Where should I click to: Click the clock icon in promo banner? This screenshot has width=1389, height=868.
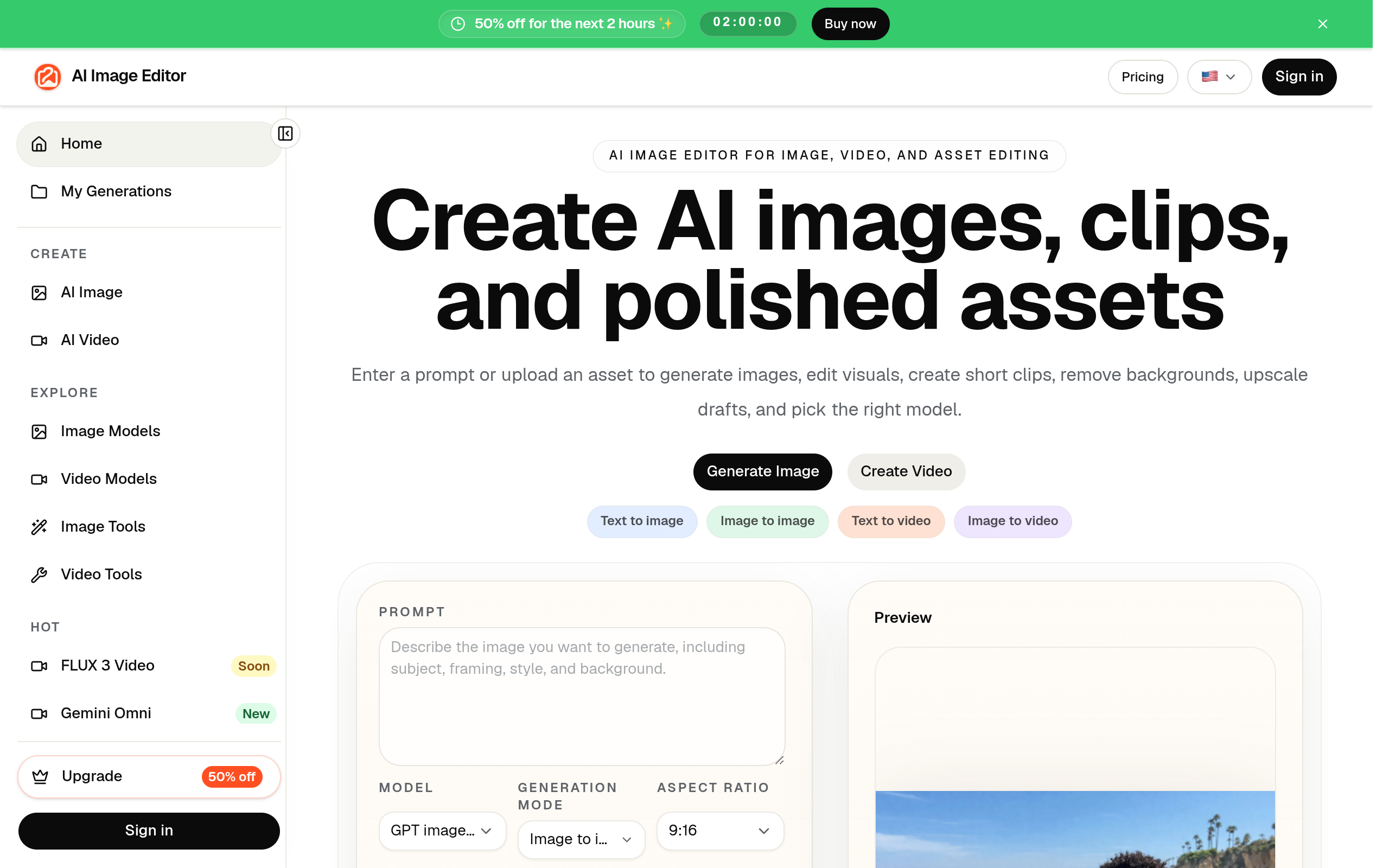[458, 23]
